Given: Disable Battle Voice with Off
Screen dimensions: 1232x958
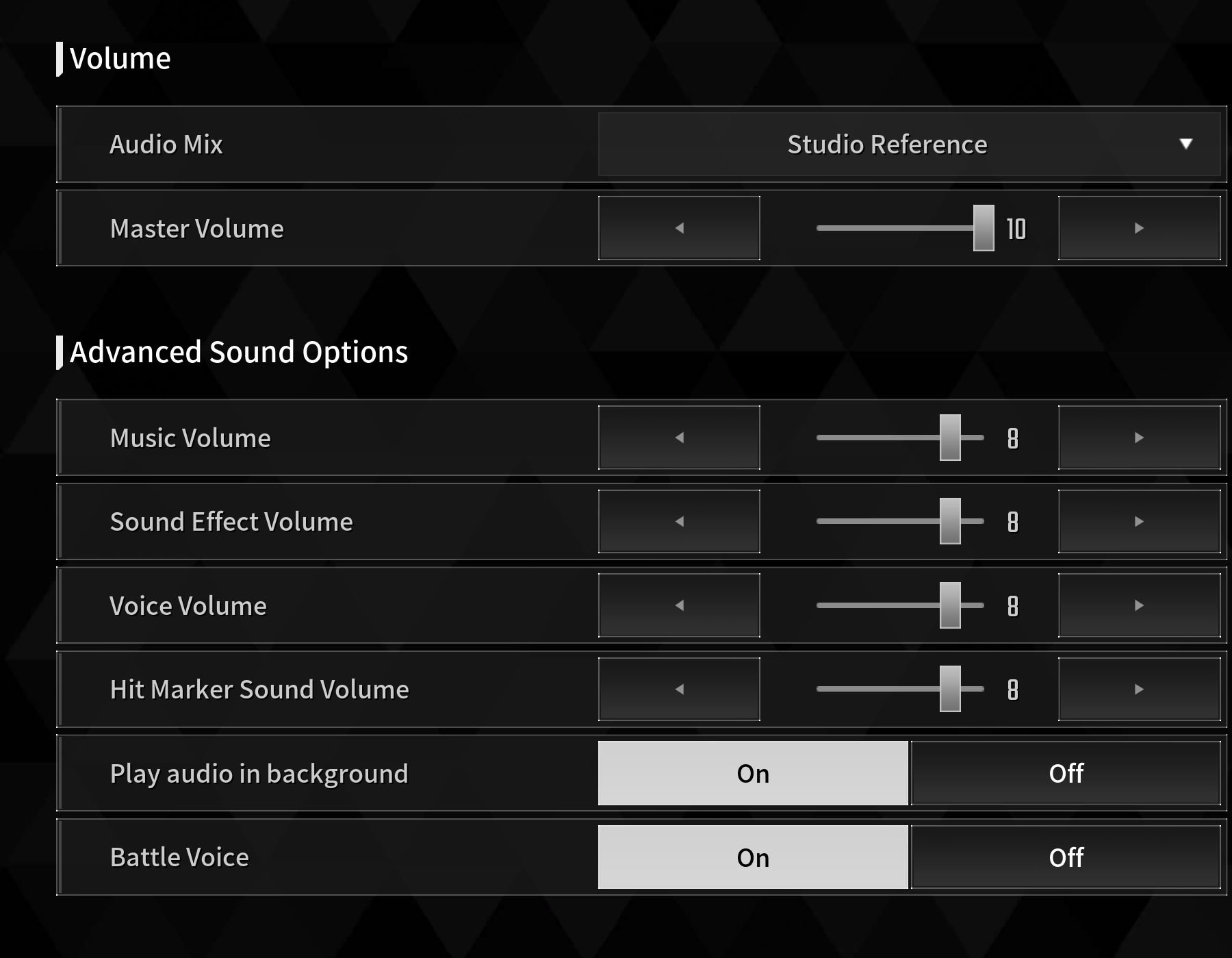Looking at the screenshot, I should (x=1066, y=857).
